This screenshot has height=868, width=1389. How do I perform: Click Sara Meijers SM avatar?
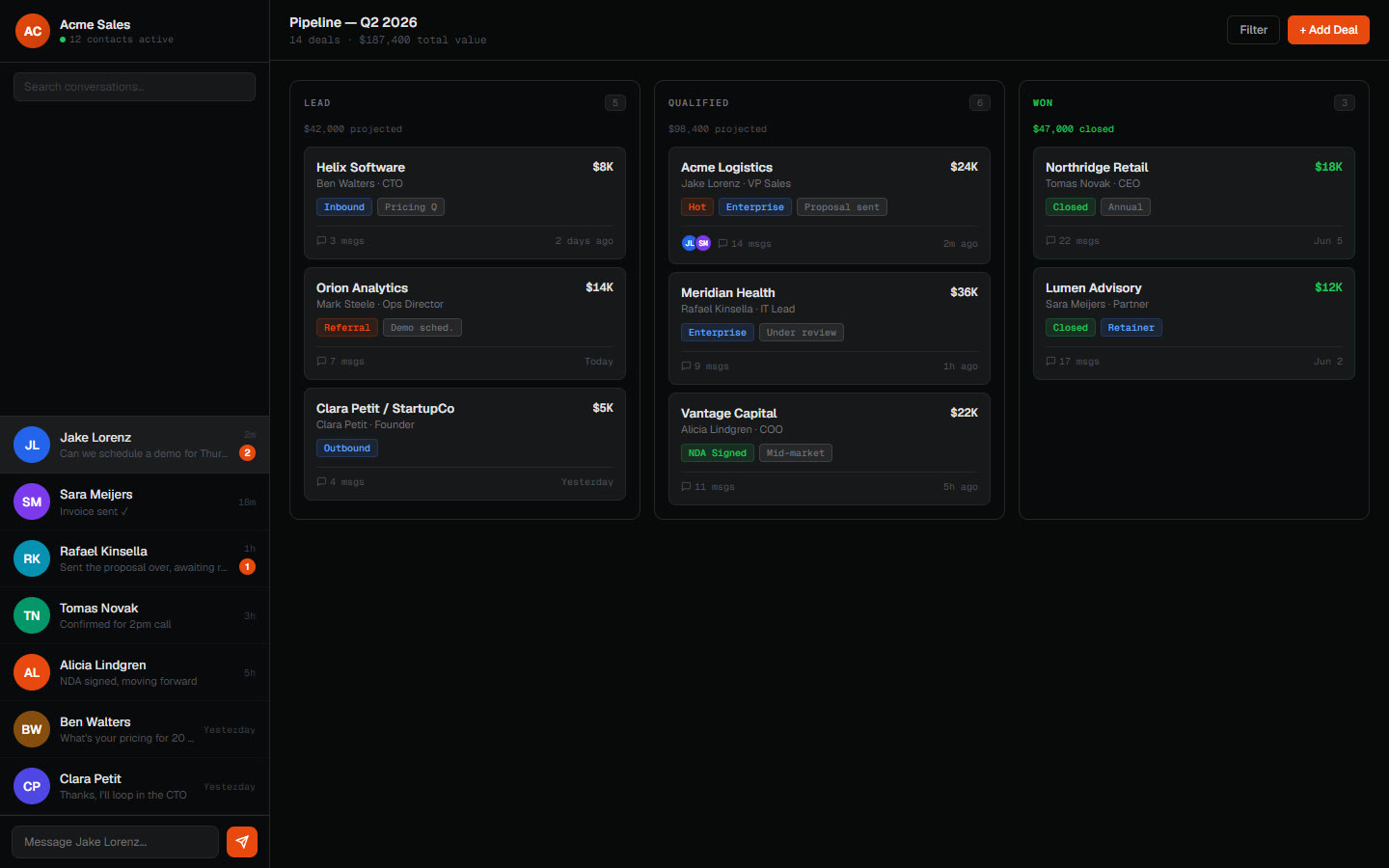(x=32, y=502)
